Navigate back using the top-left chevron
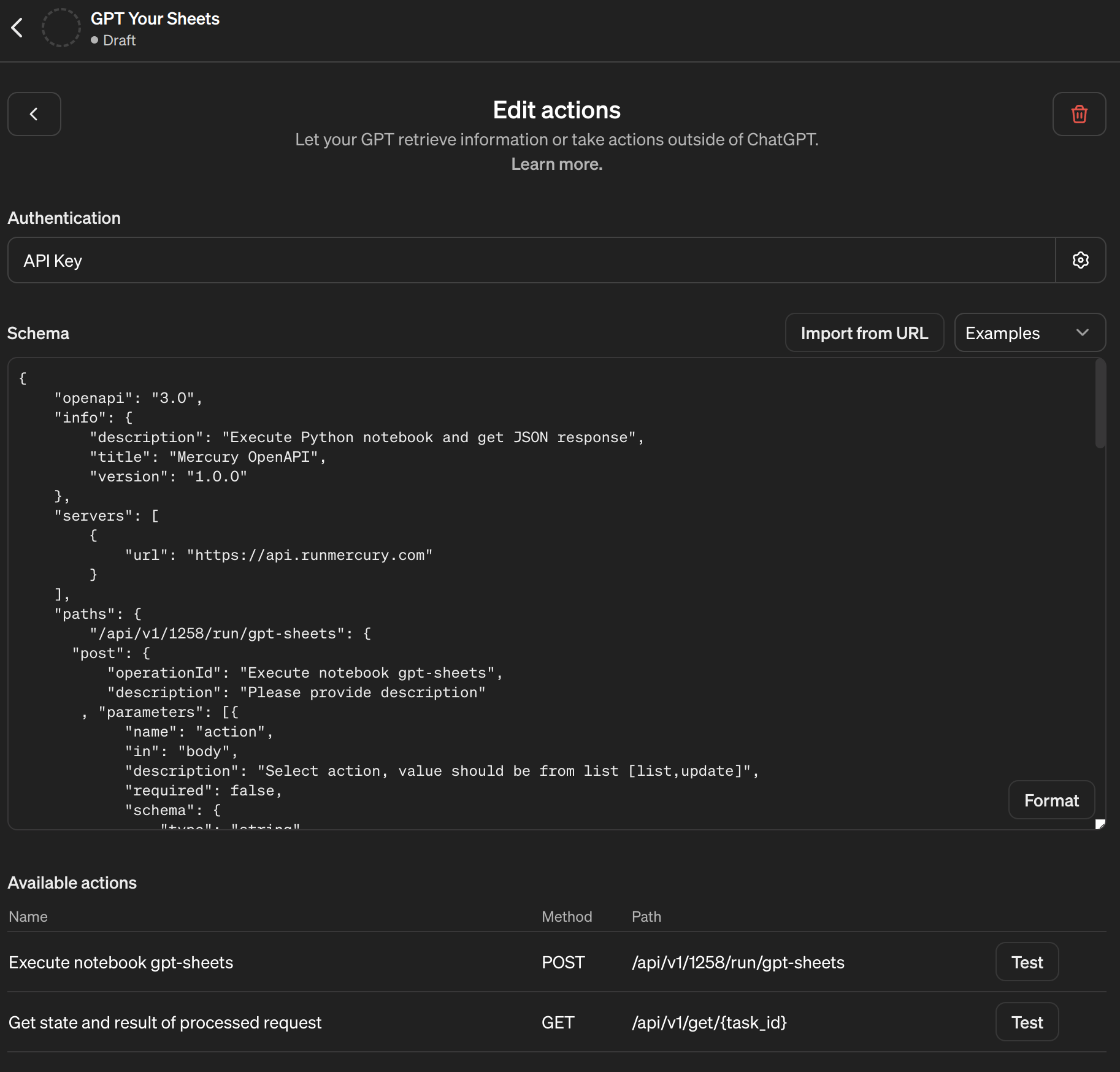Screen dimensions: 1120x1072 [x=17, y=28]
